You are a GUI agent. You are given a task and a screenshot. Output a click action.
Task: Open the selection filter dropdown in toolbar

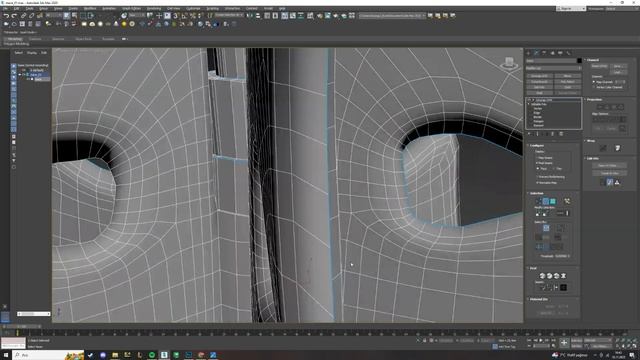tap(54, 16)
